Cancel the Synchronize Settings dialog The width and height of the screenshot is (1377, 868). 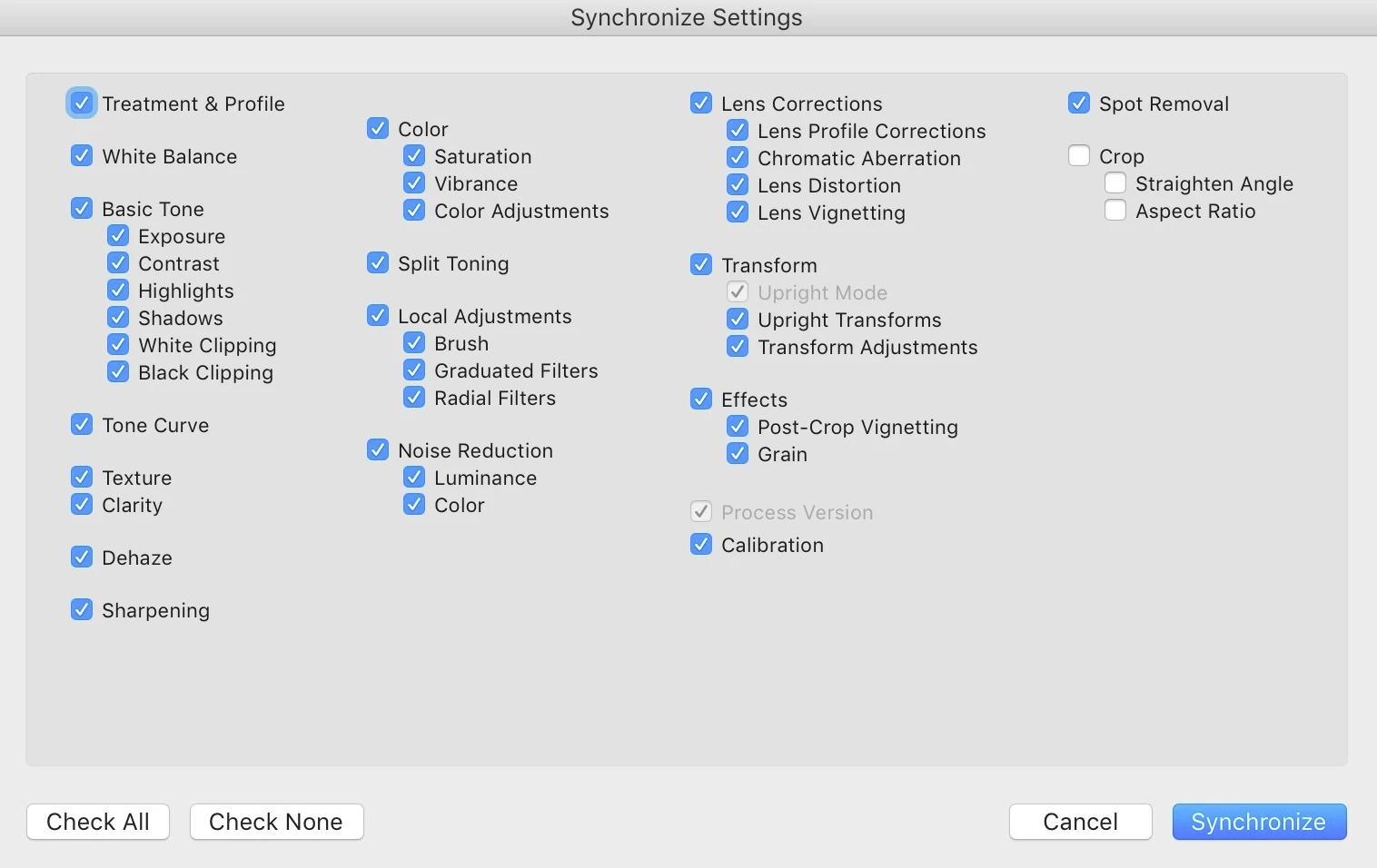pyautogui.click(x=1080, y=822)
